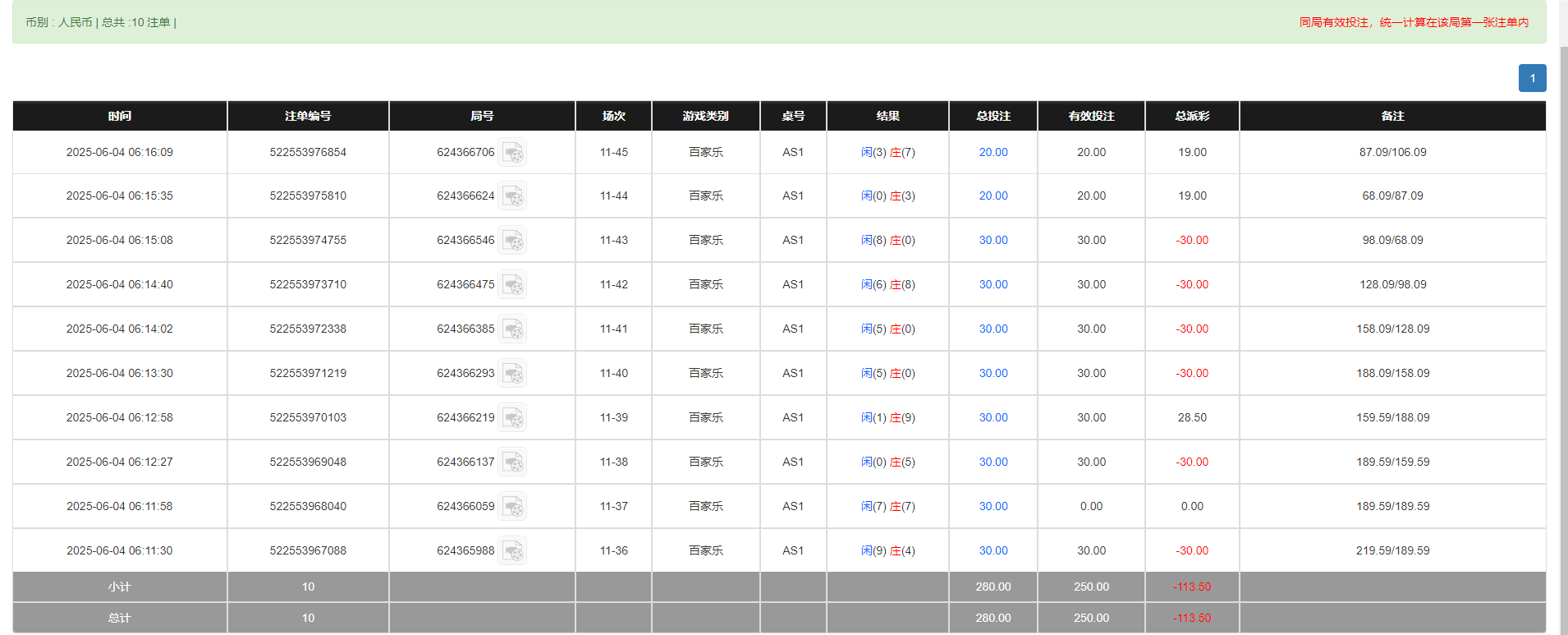The height and width of the screenshot is (635, 1568).
Task: Go to page 1 in pagination
Action: (1532, 78)
